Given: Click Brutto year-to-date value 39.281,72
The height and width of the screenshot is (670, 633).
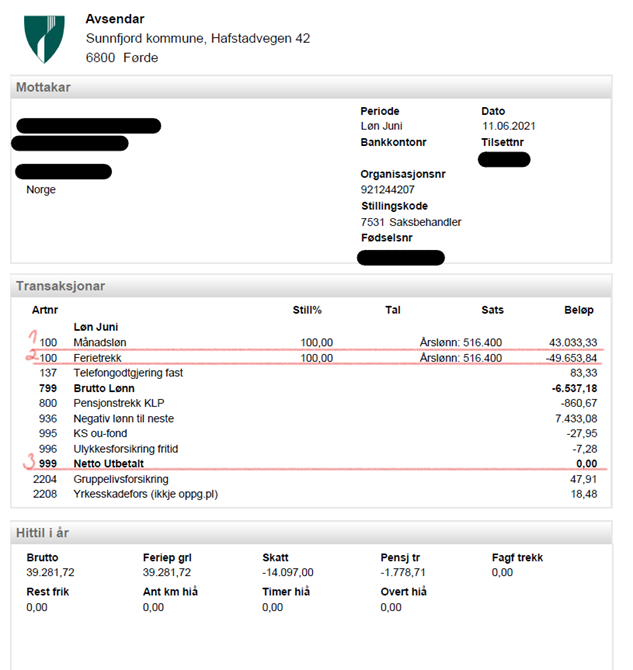Looking at the screenshot, I should click(x=50, y=573).
